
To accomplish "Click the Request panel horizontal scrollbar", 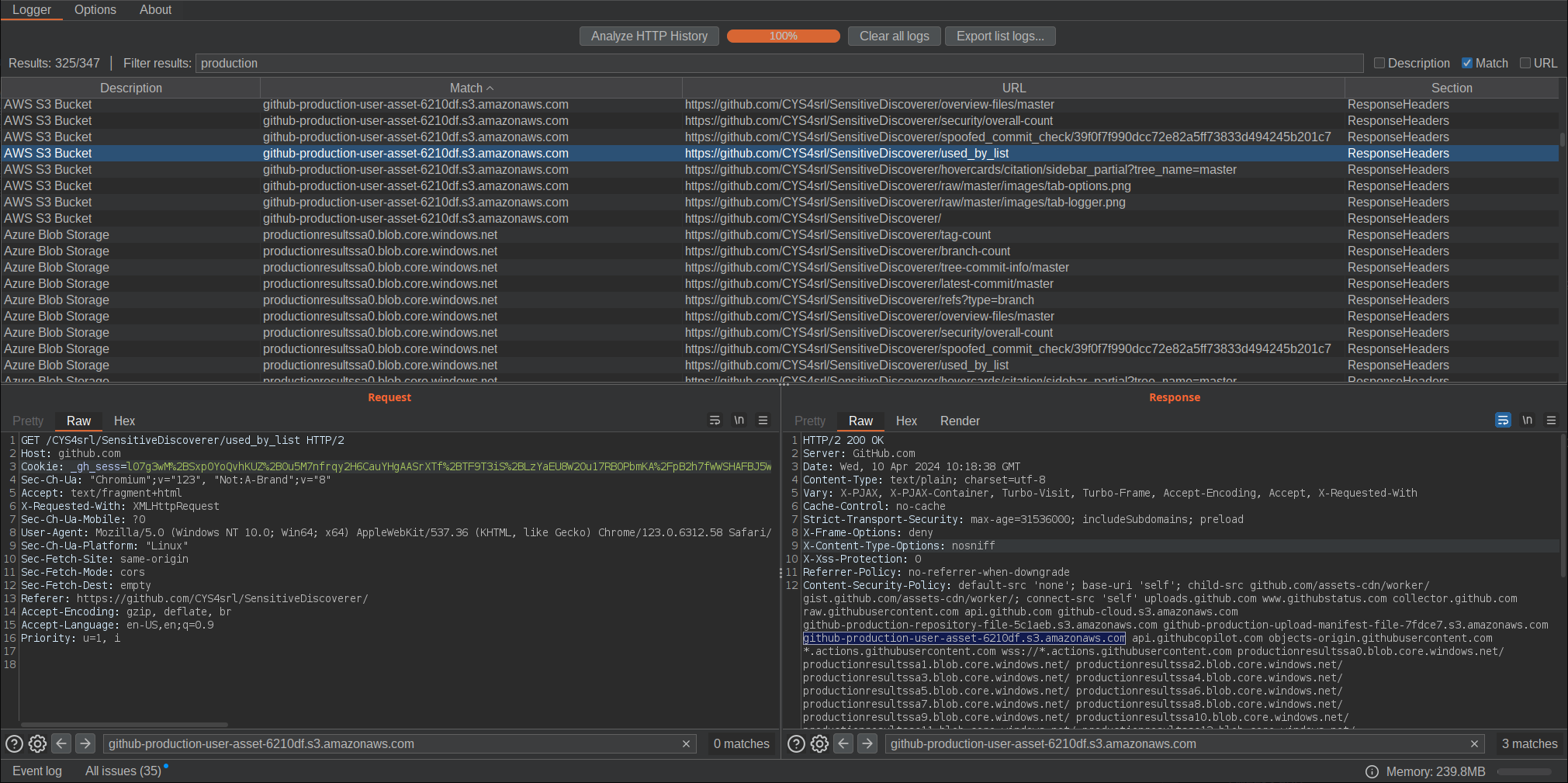I will point(124,725).
